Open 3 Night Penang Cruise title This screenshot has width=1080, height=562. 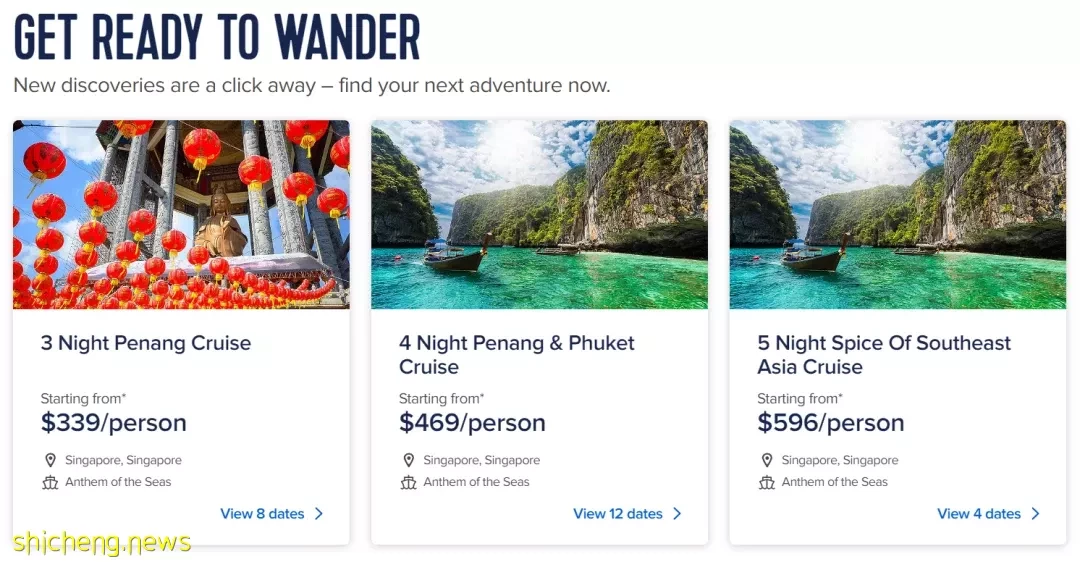tap(146, 343)
